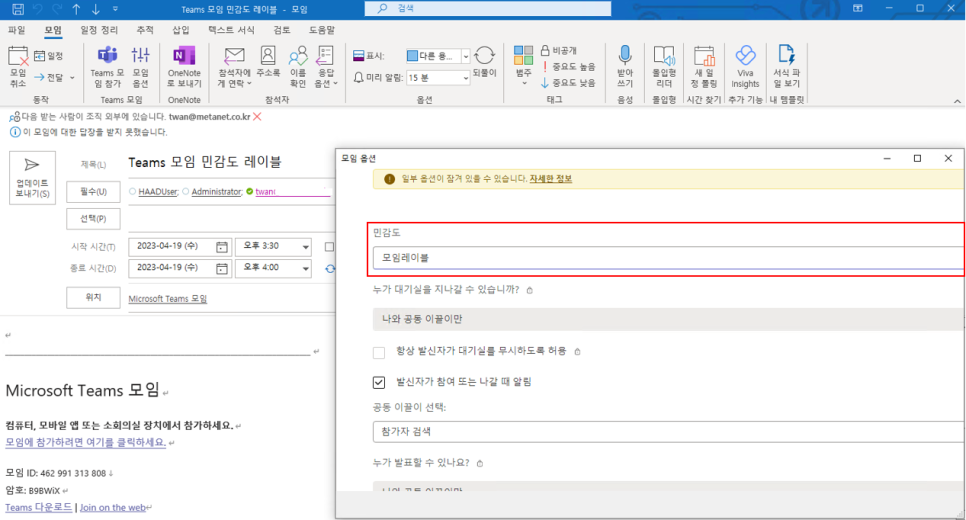
Task: Open the 파일 file tab
Action: pyautogui.click(x=17, y=30)
